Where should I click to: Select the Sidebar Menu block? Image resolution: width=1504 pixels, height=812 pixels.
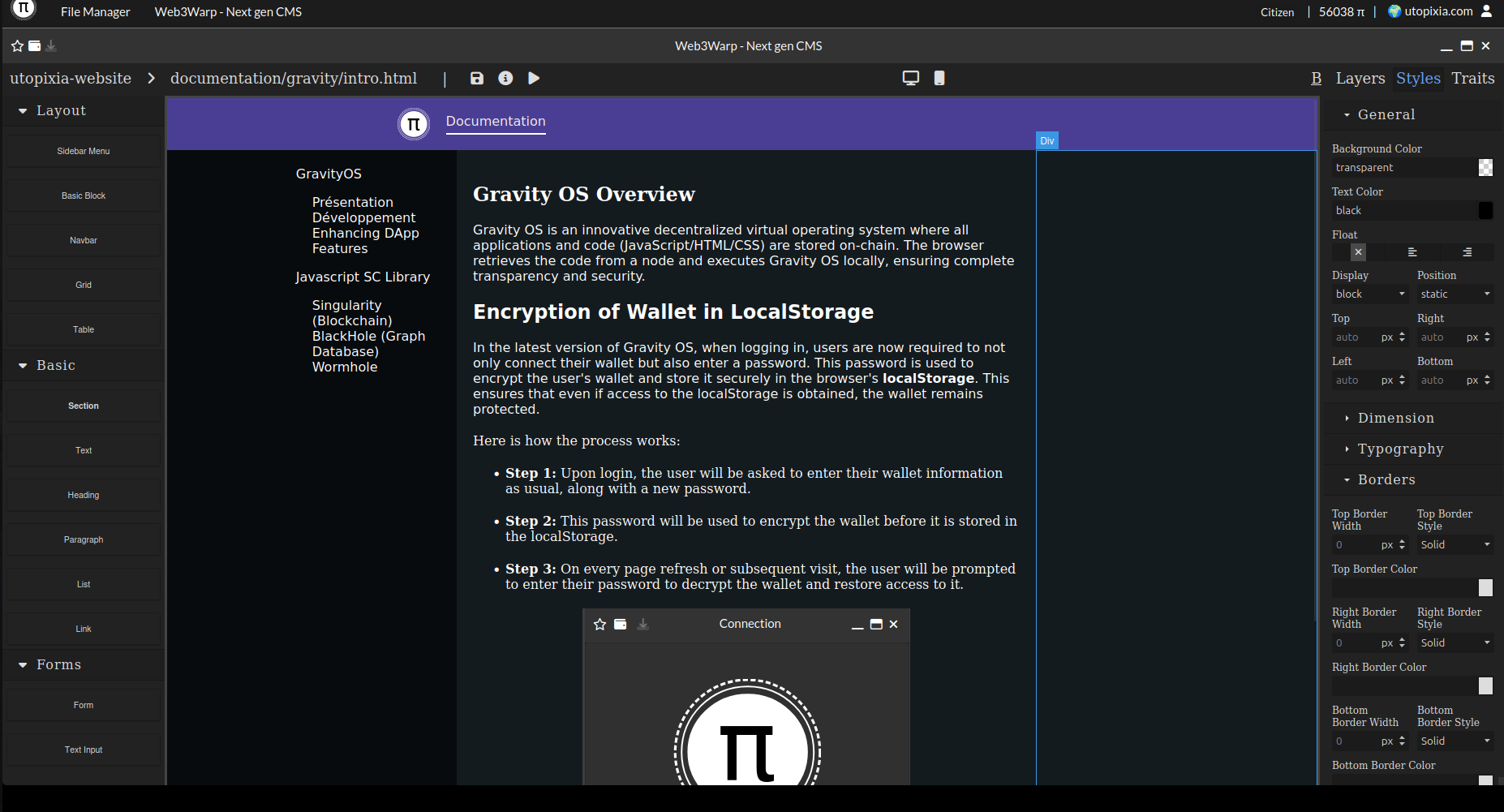(84, 152)
